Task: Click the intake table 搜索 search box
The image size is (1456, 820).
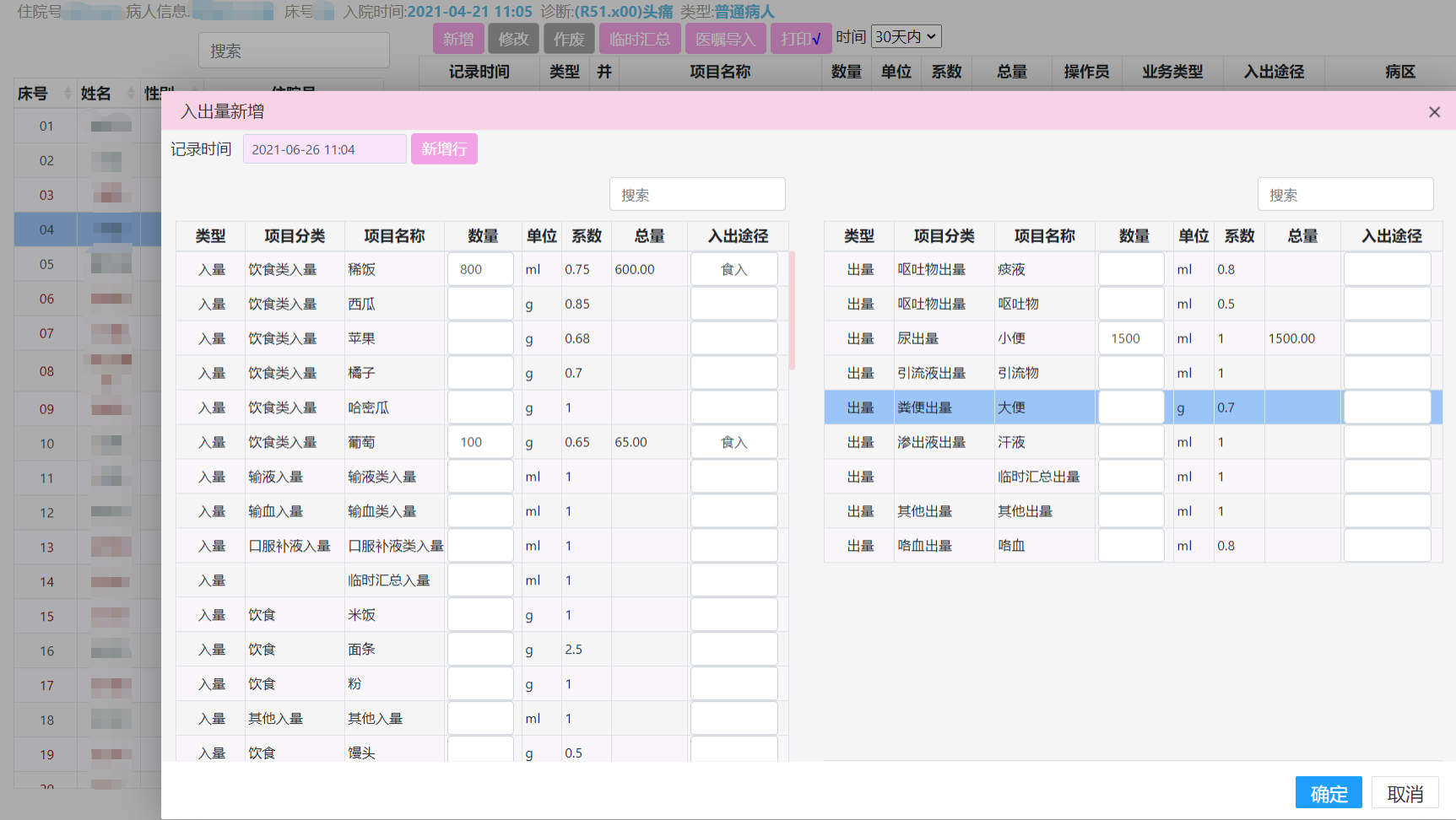Action: (x=697, y=193)
